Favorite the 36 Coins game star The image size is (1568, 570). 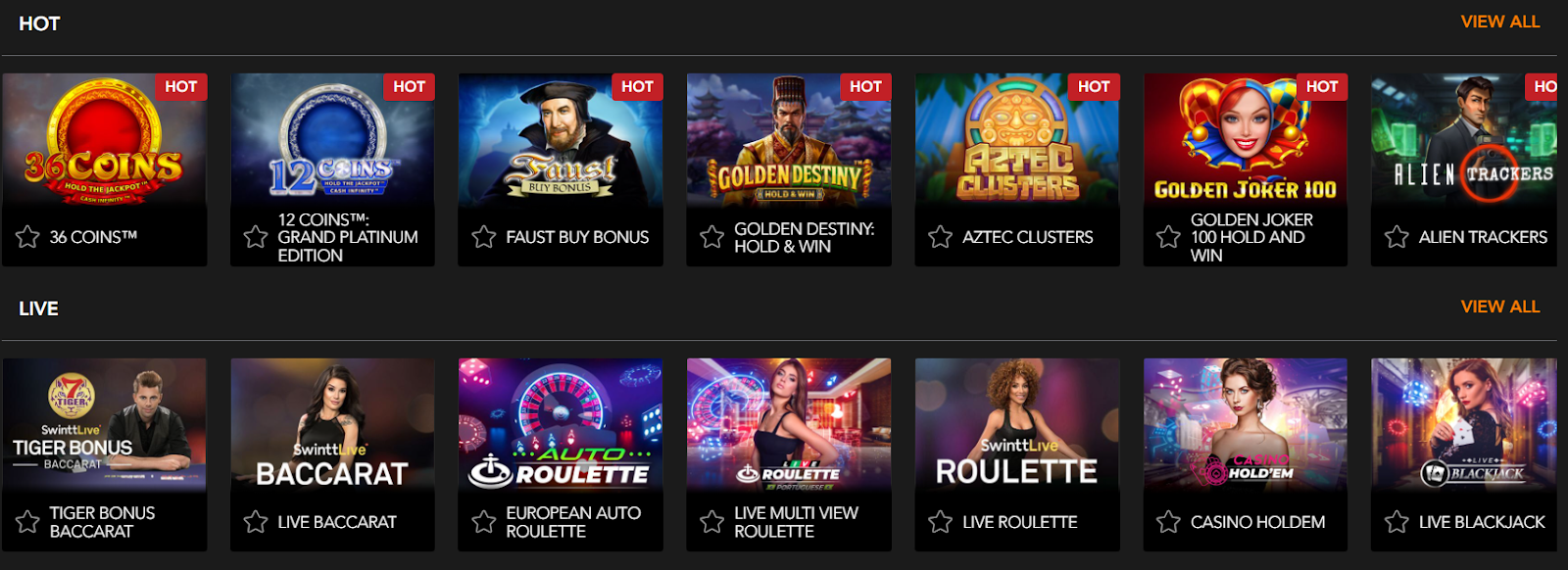(27, 237)
